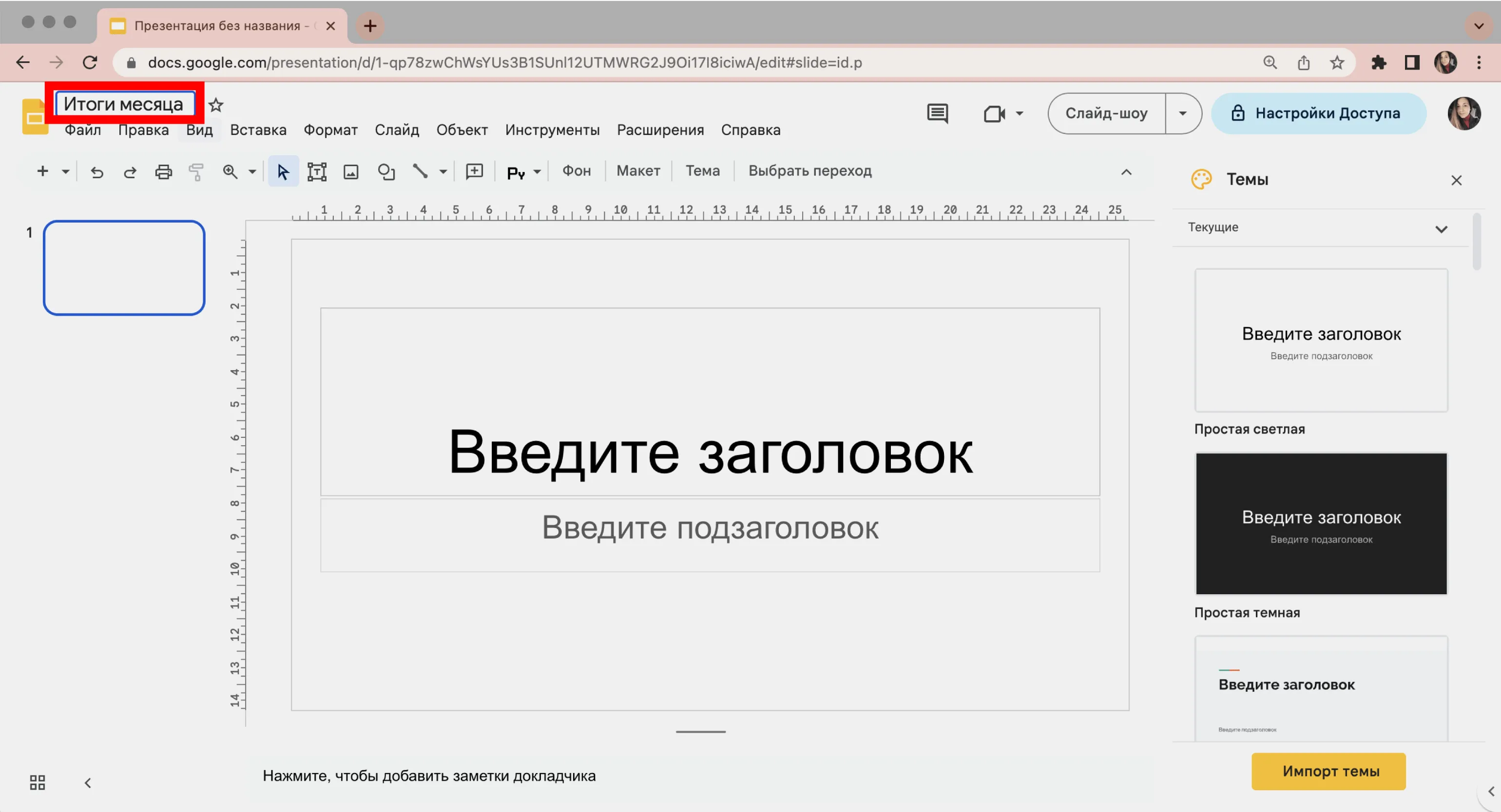The width and height of the screenshot is (1501, 812).
Task: Expand the Текущие themes section
Action: click(1441, 229)
